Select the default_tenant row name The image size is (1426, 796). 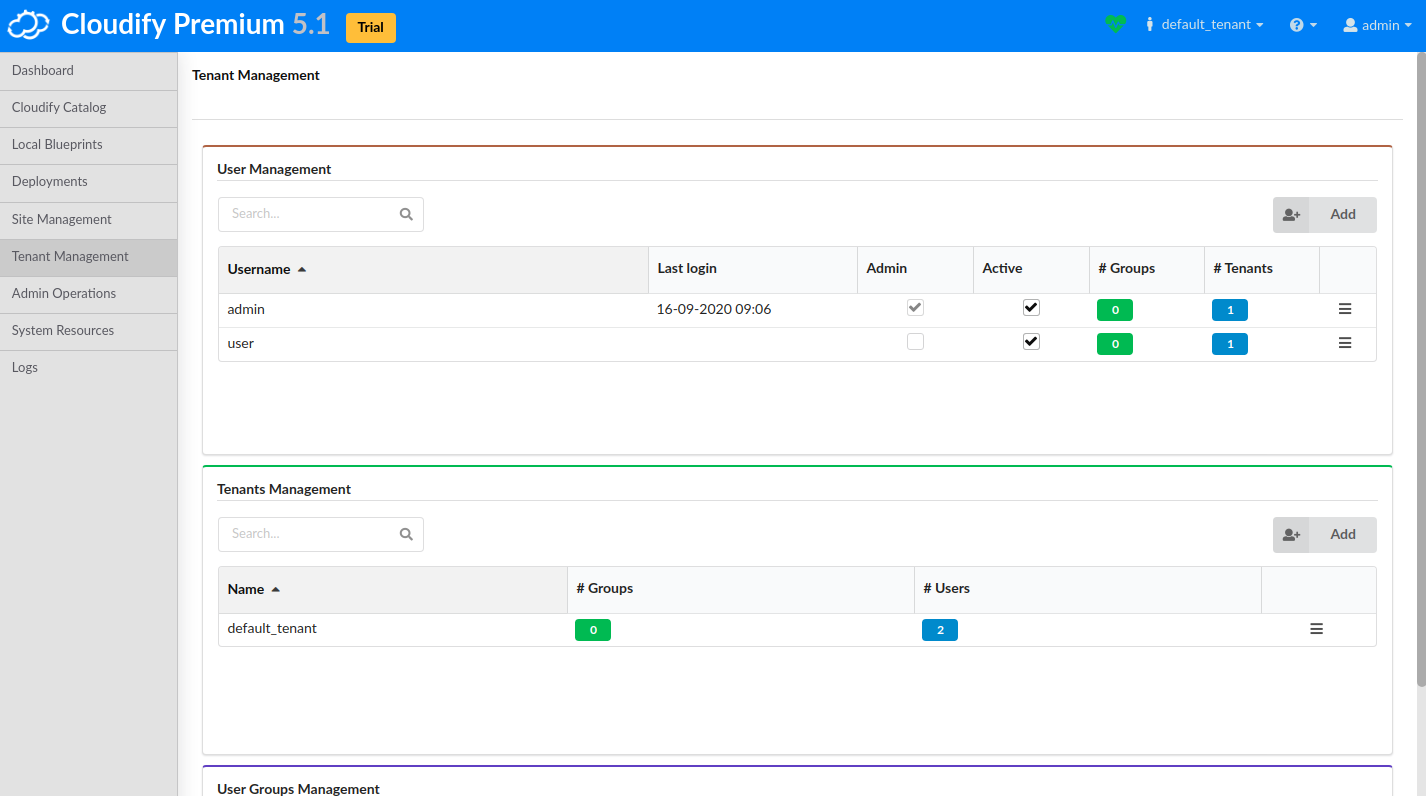tap(272, 629)
